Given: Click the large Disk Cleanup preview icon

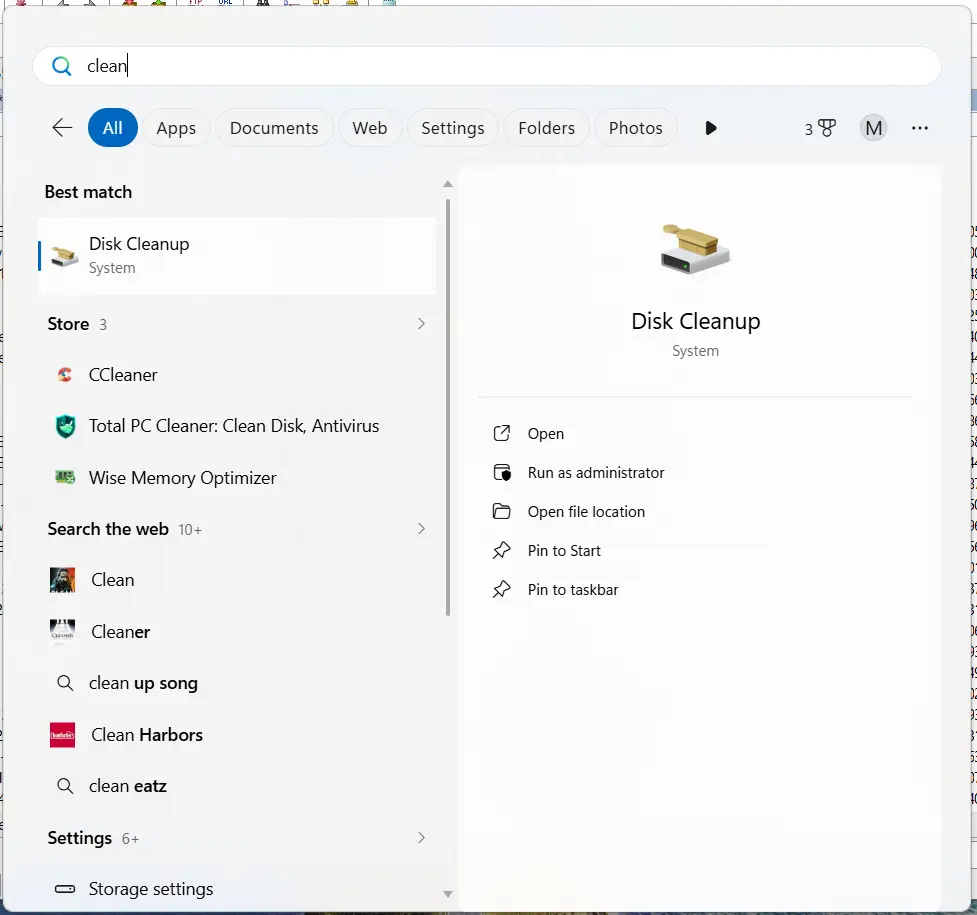Looking at the screenshot, I should tap(695, 249).
